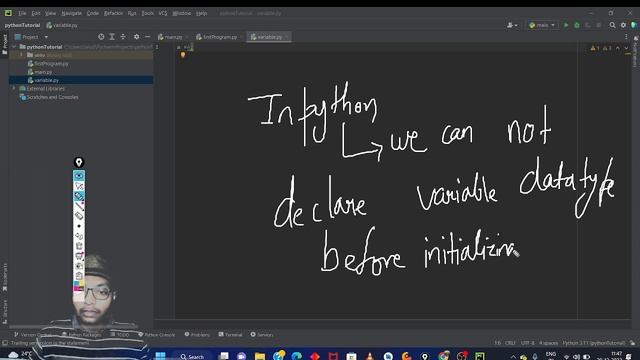Collapse the pythonTutorial root folder
This screenshot has height=360, width=640.
tap(14, 47)
